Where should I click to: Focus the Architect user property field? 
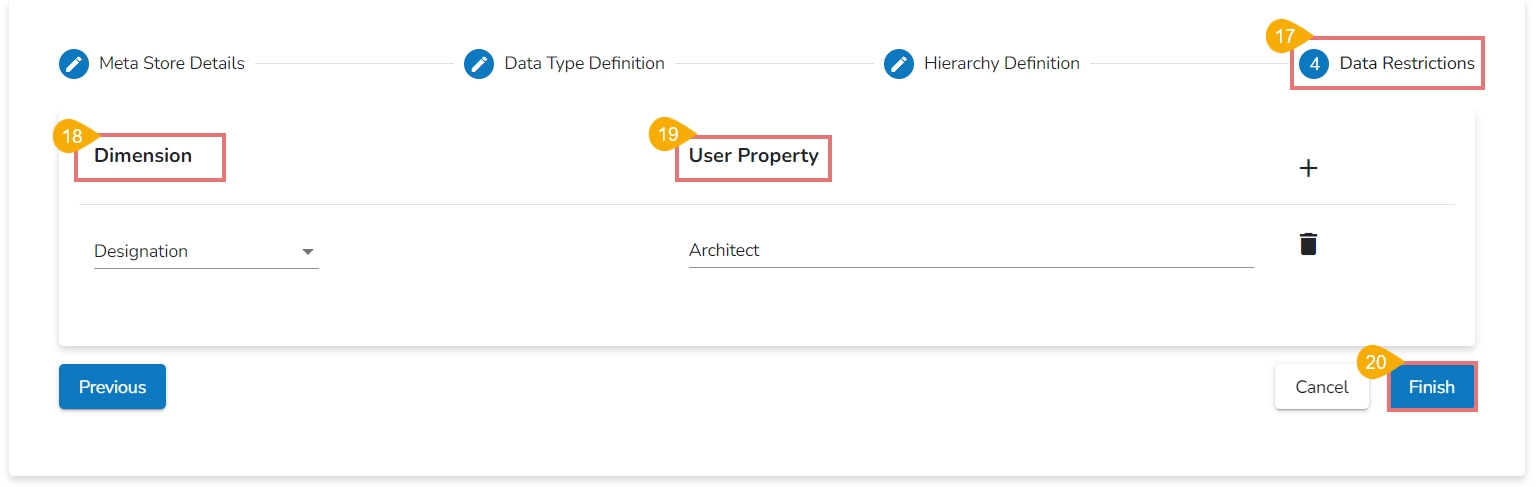pyautogui.click(x=970, y=251)
